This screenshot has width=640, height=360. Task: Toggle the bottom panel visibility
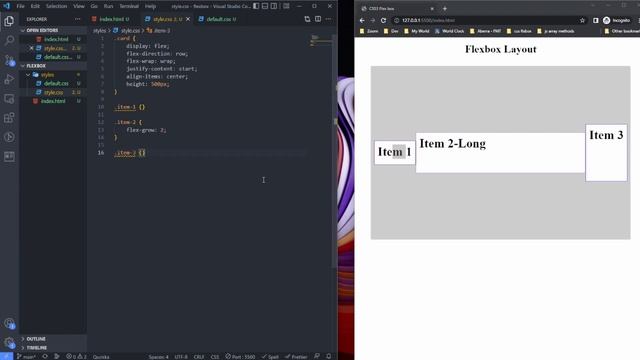265,6
